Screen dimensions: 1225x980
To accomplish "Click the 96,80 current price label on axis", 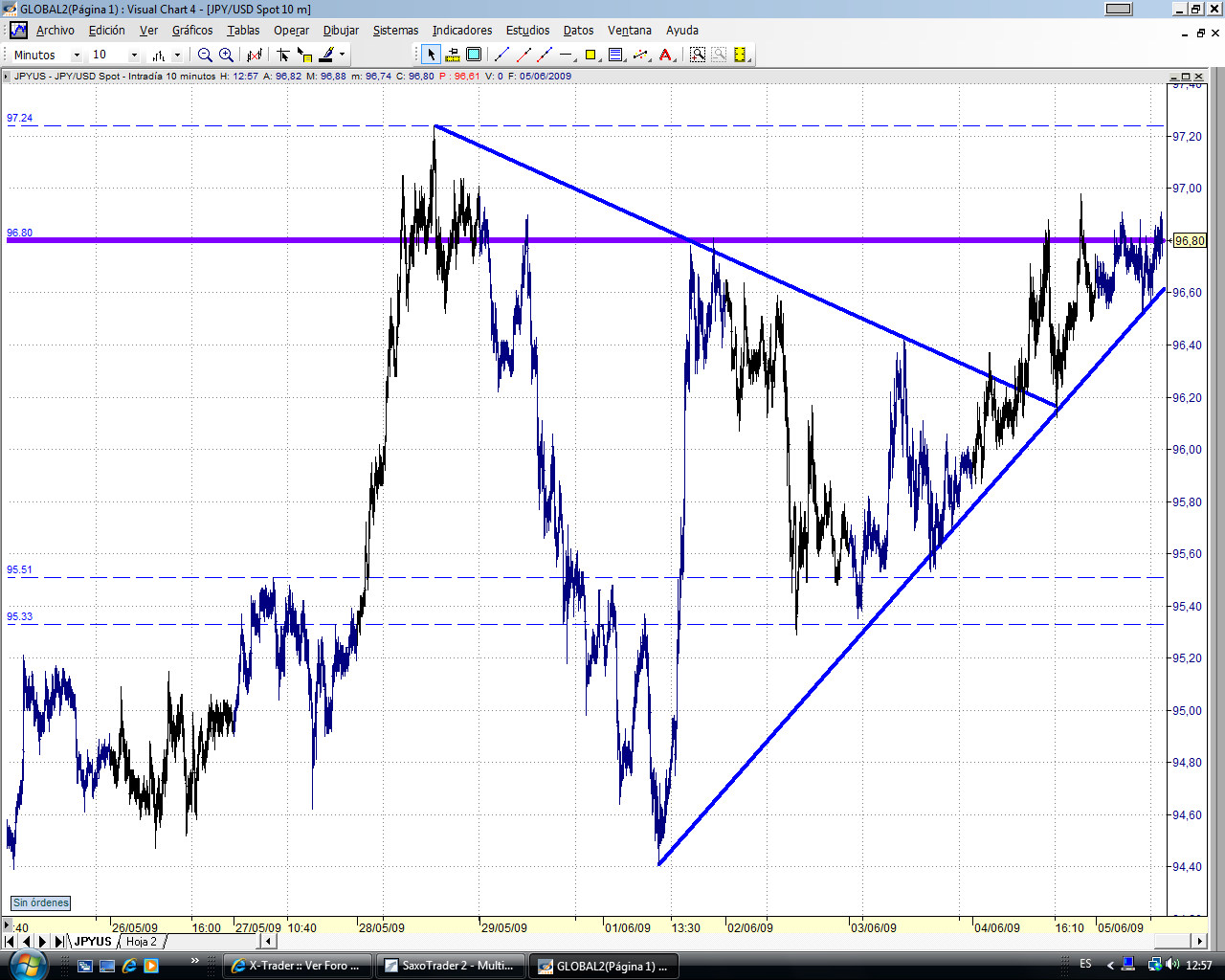I will [x=1189, y=241].
